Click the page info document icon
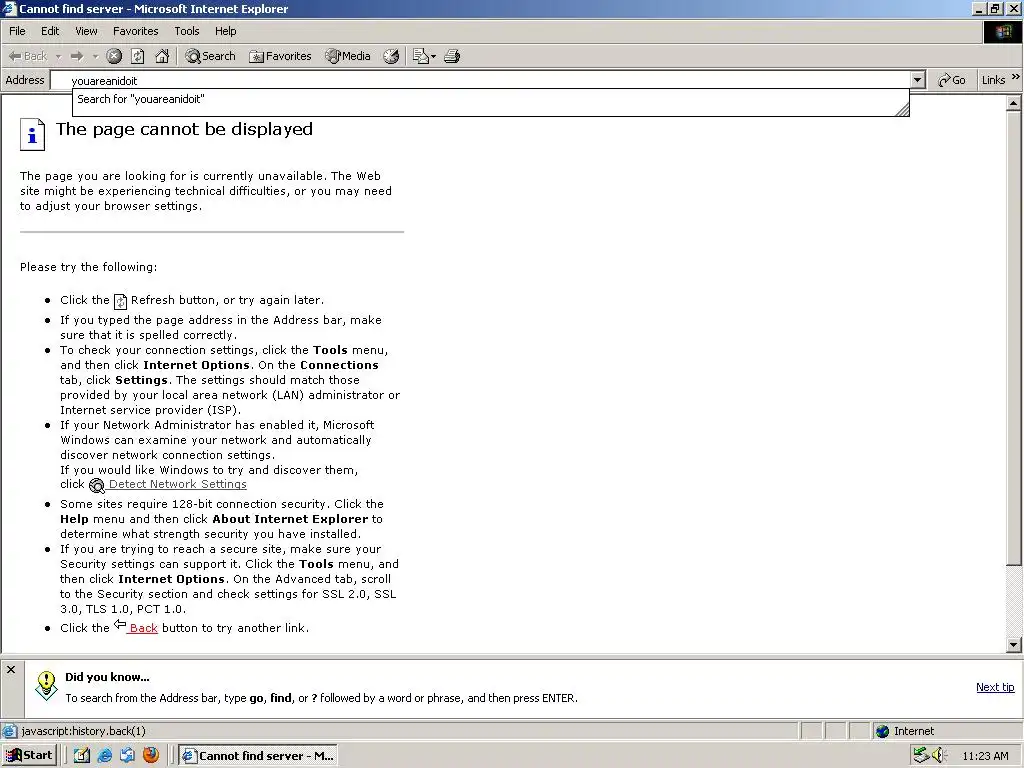 [x=32, y=135]
